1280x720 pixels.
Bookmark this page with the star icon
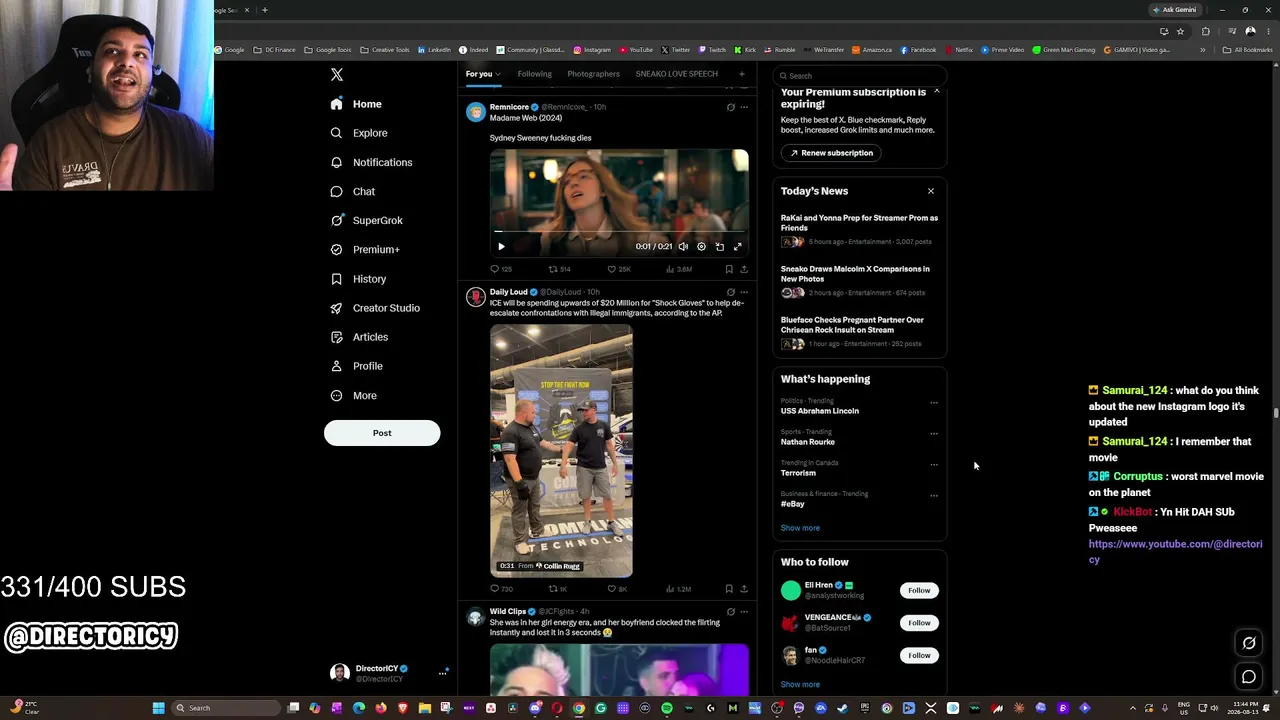[1178, 31]
